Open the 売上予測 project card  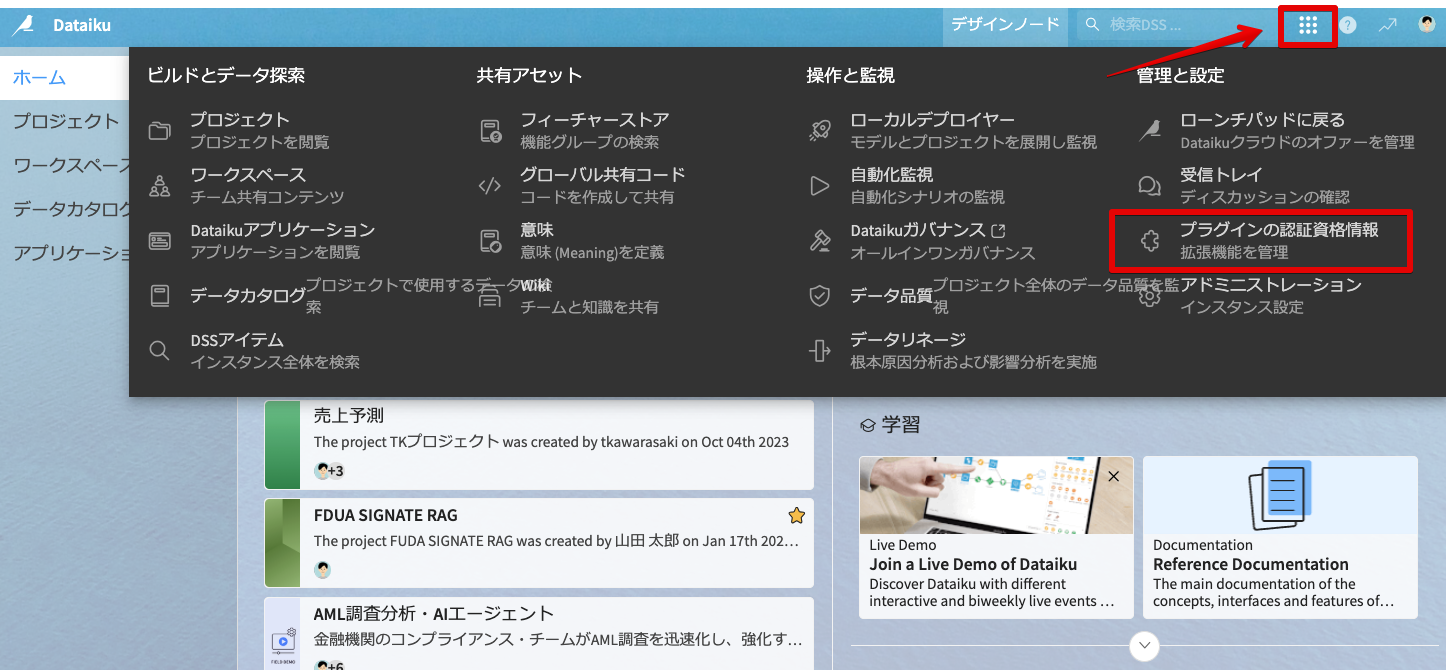click(x=539, y=444)
